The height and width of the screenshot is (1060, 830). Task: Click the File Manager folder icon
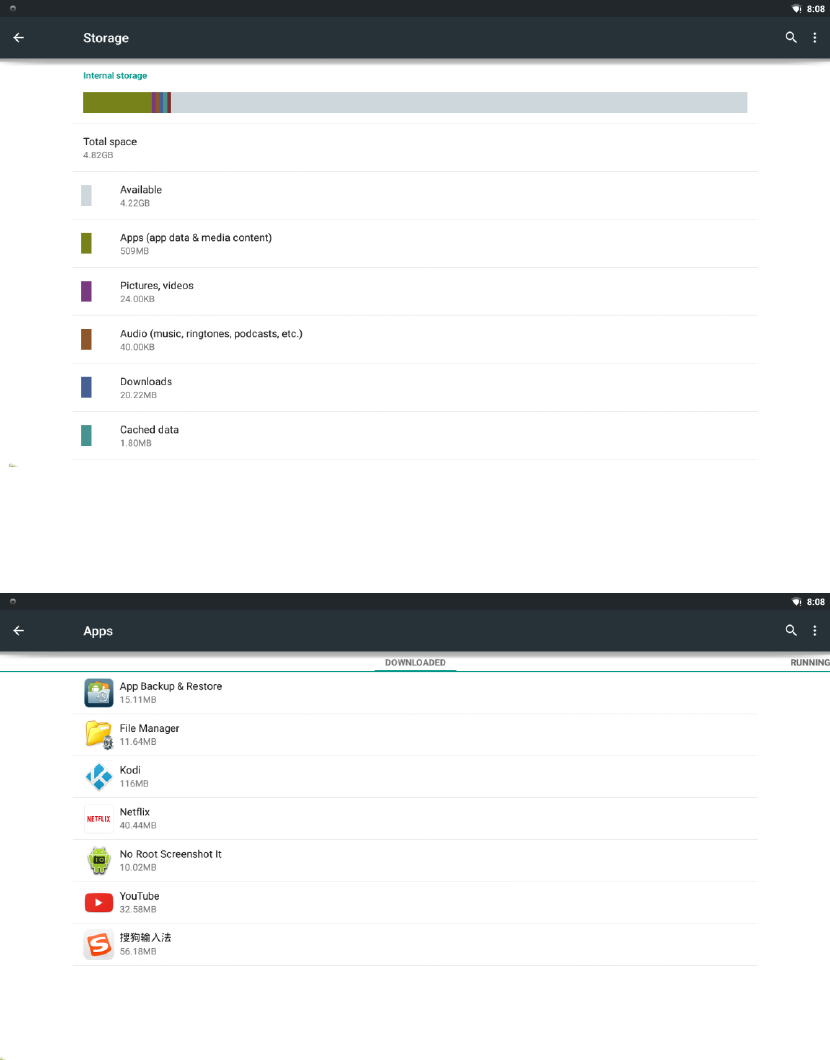[x=99, y=735]
